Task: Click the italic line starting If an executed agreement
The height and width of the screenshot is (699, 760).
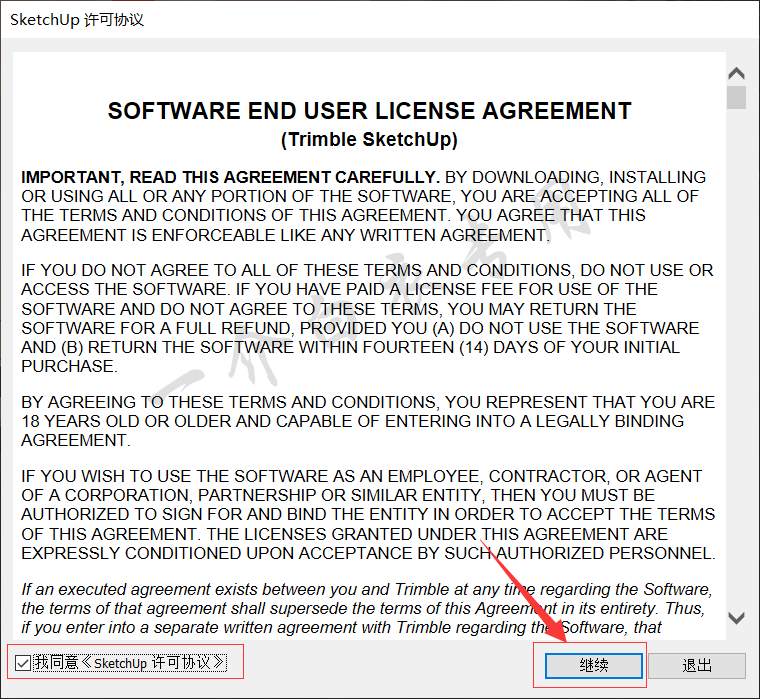Action: click(367, 589)
